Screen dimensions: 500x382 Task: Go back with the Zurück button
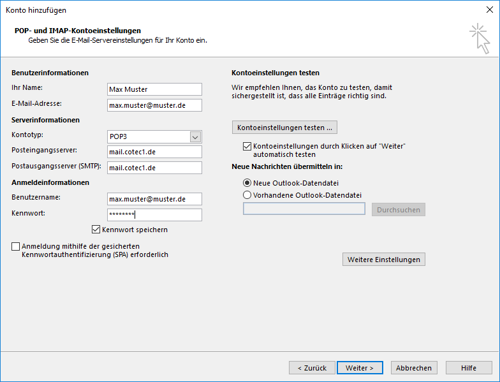(312, 368)
